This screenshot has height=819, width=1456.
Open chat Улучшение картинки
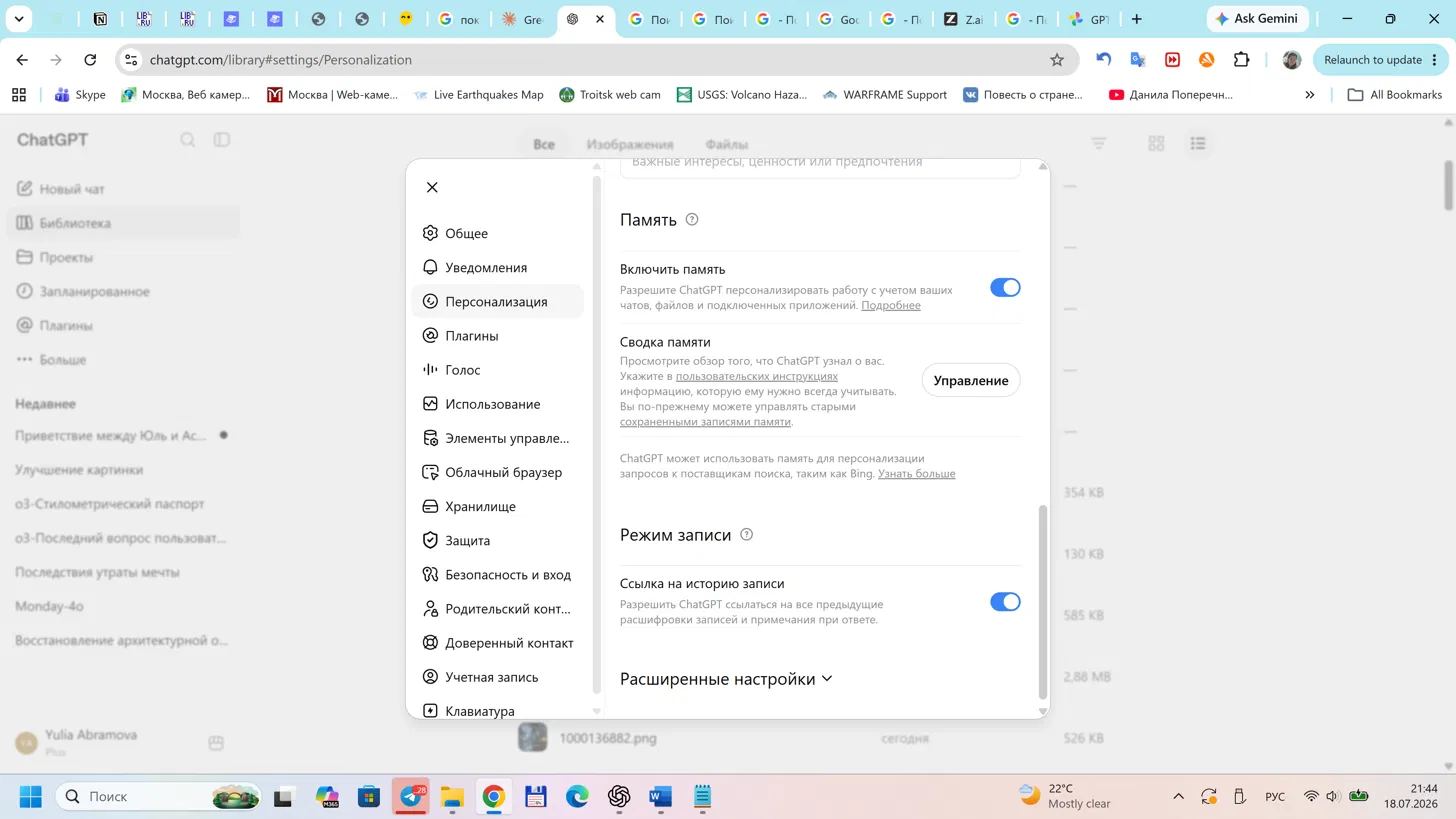pyautogui.click(x=123, y=470)
